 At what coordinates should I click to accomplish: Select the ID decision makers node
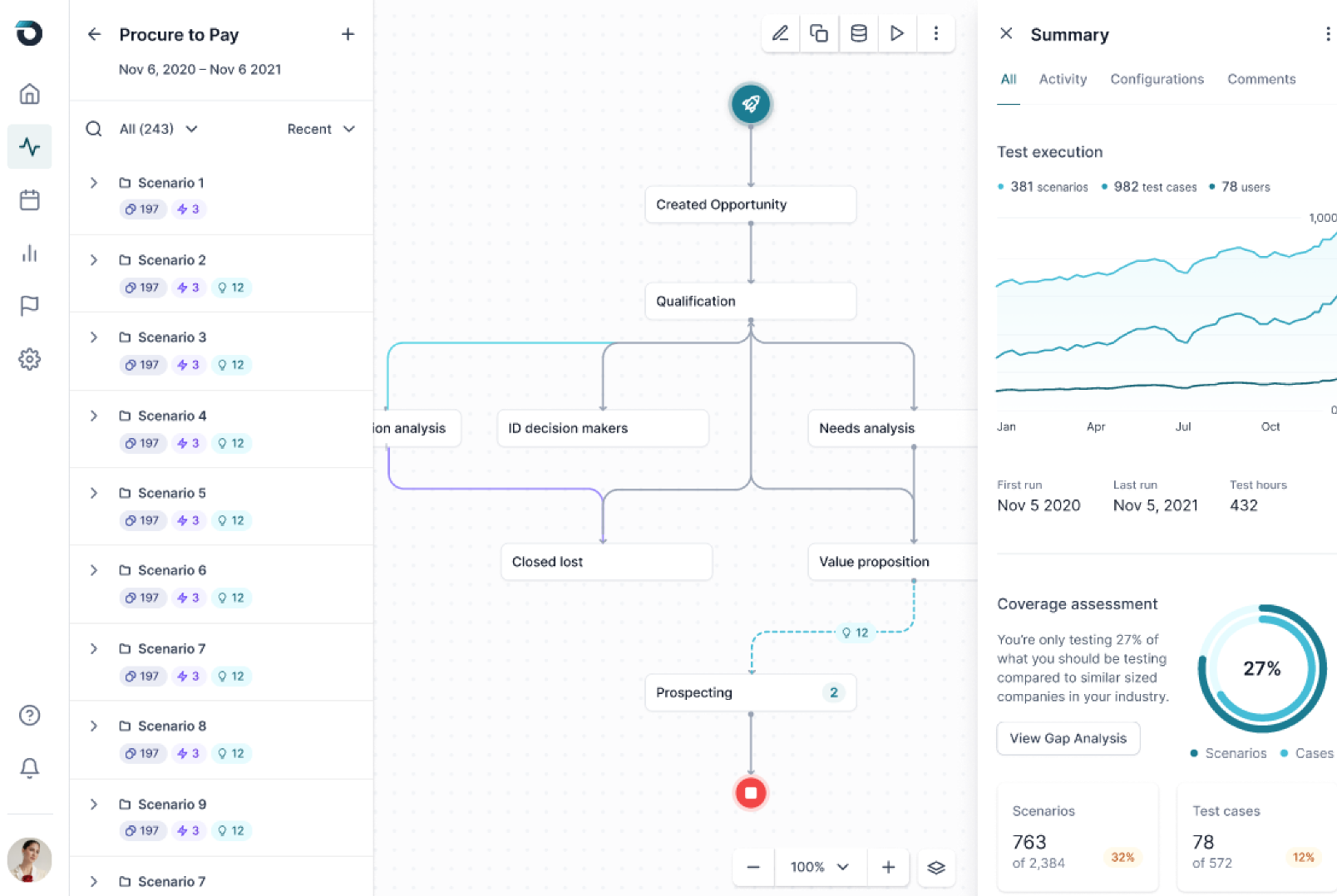pos(602,428)
